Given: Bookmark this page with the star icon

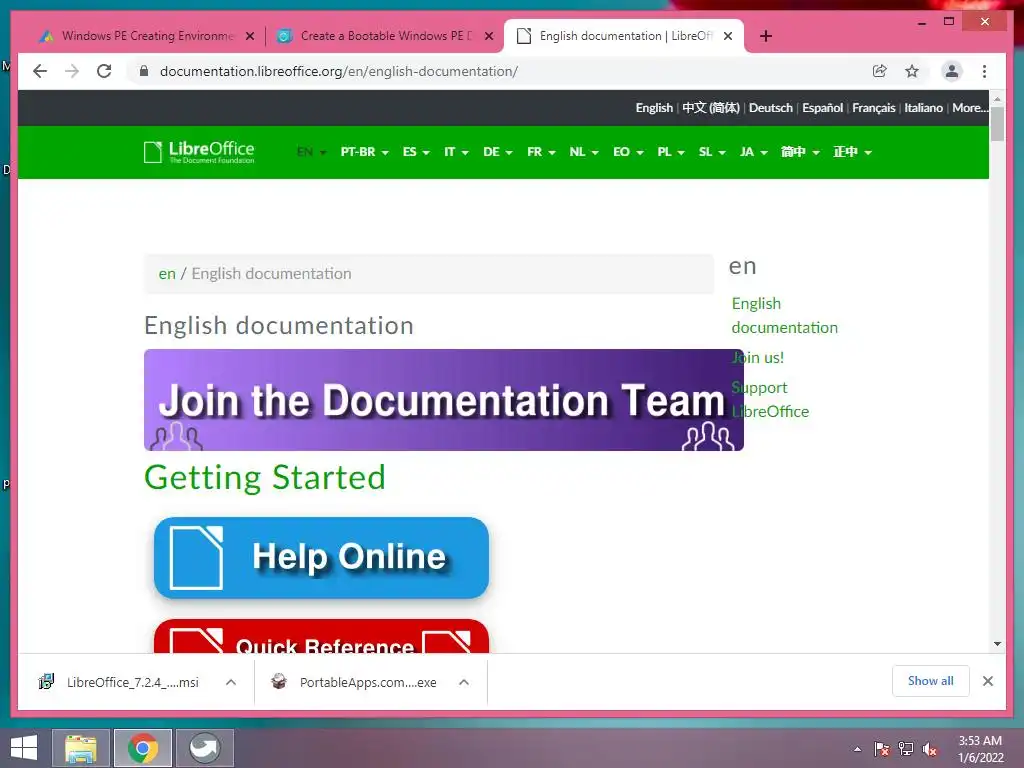Looking at the screenshot, I should coord(912,71).
